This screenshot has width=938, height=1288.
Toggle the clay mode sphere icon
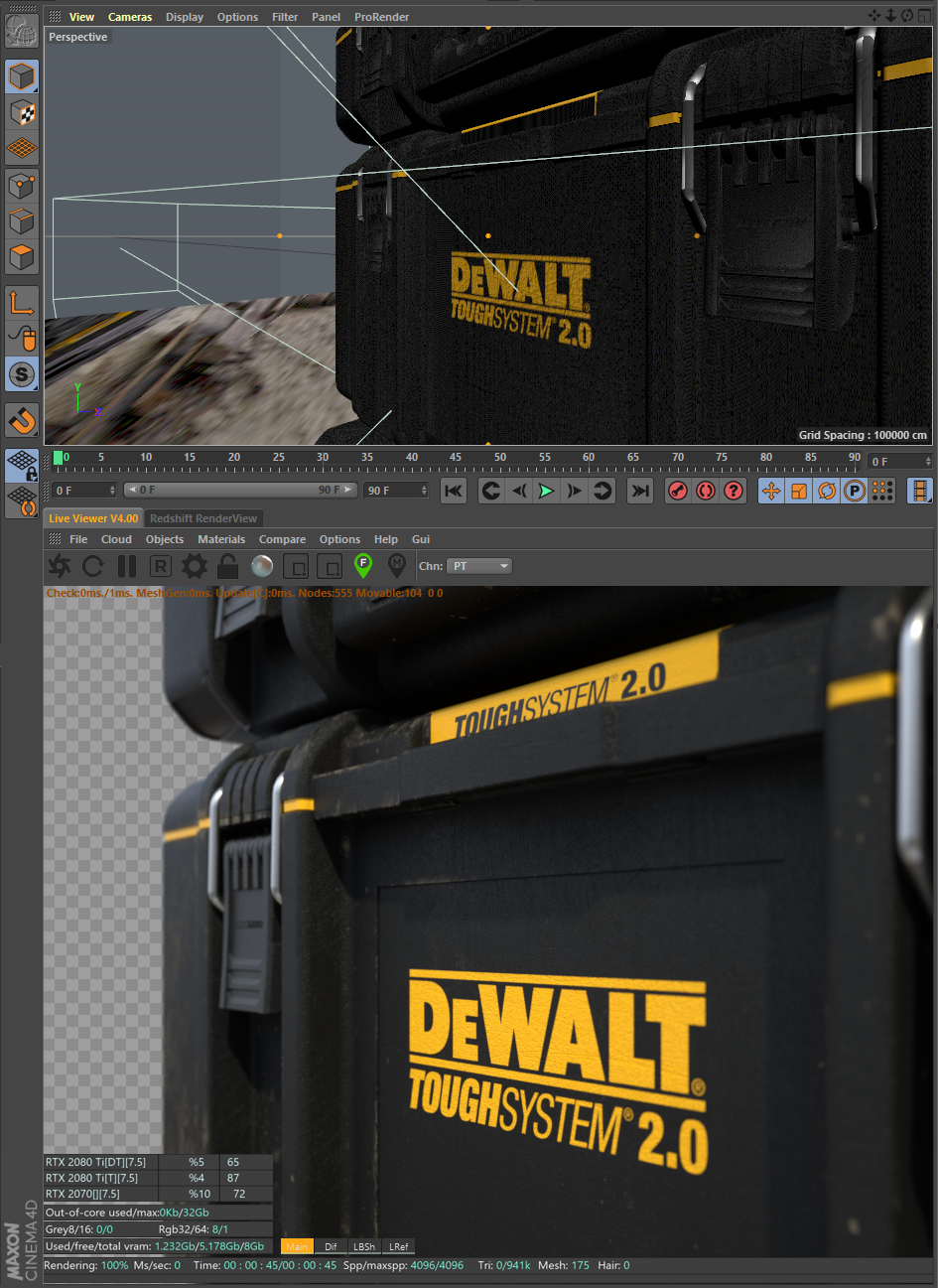[262, 566]
